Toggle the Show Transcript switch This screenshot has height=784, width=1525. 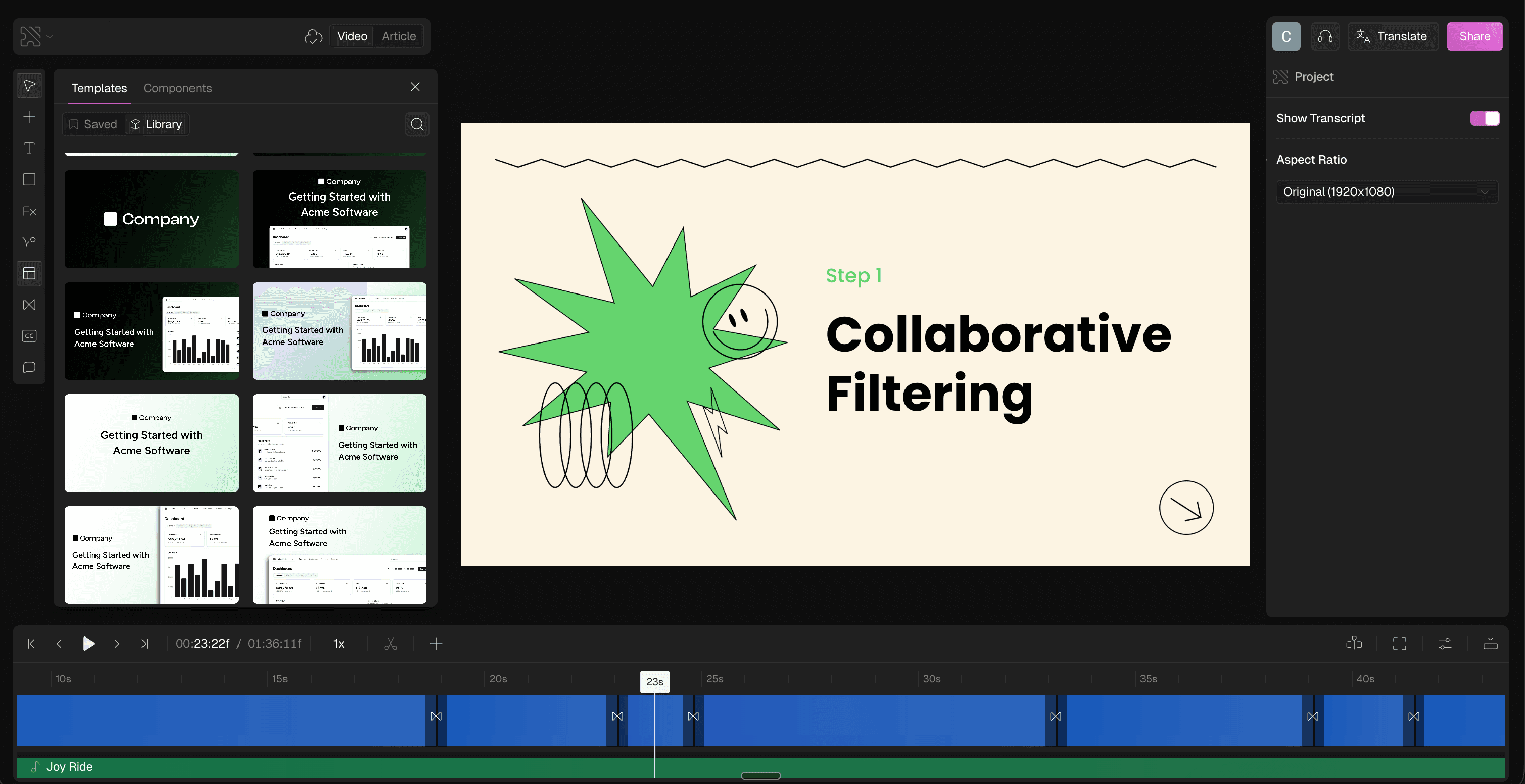coord(1484,118)
